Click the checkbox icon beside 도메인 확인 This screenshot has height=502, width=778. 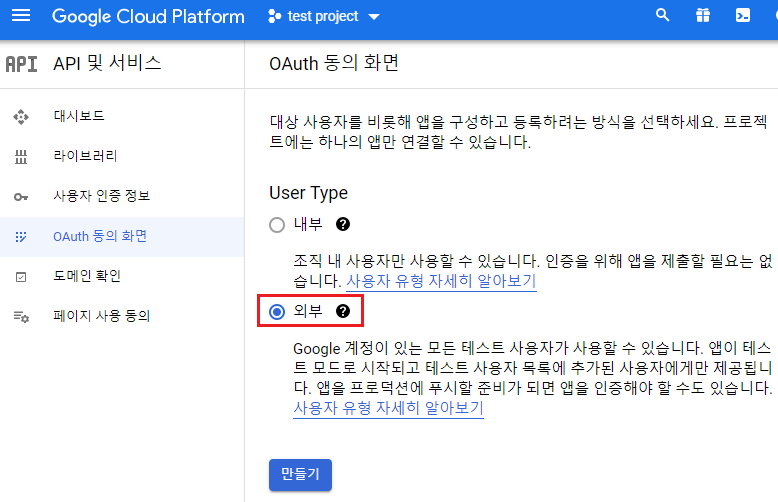pyautogui.click(x=21, y=277)
